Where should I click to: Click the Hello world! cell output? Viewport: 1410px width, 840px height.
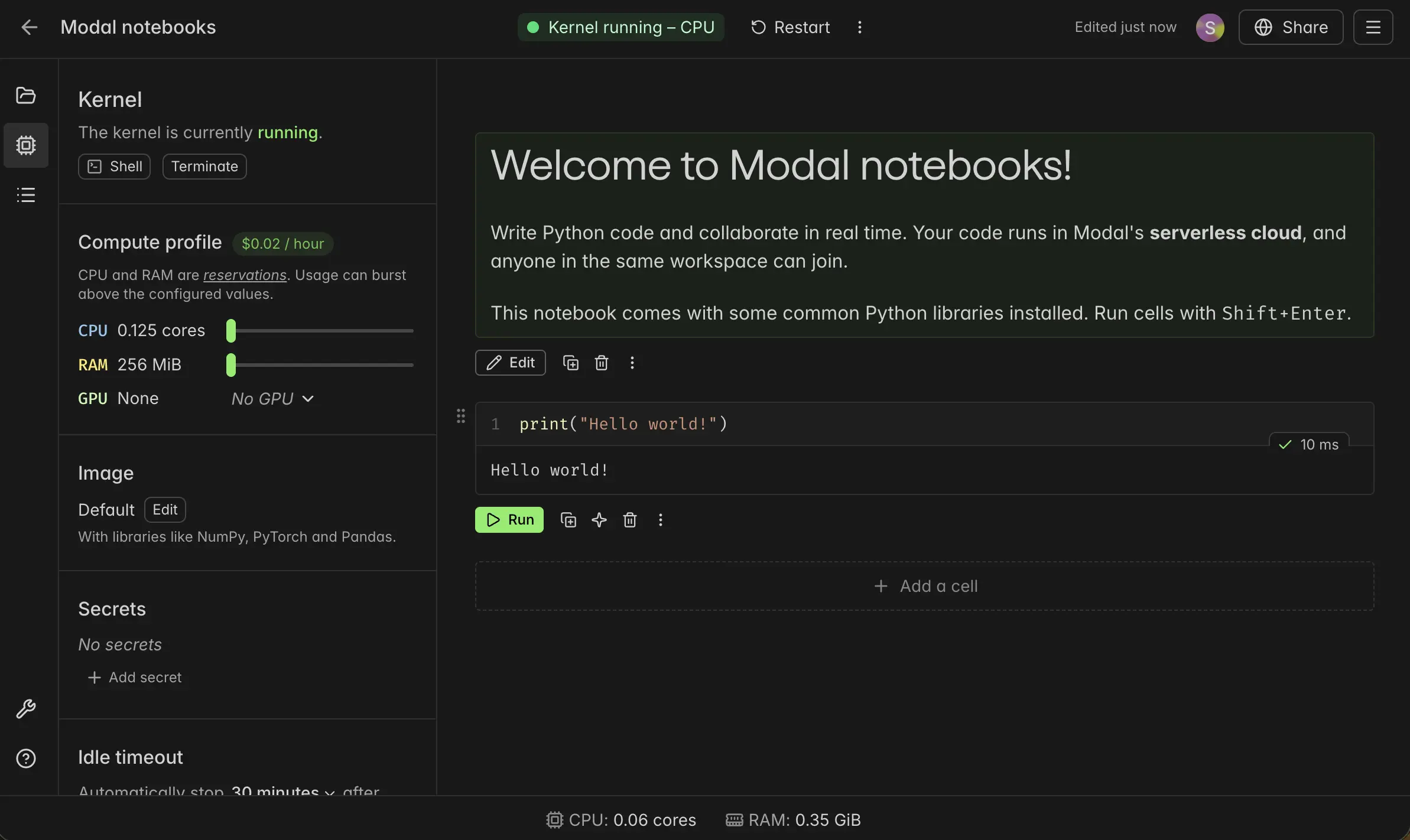550,470
